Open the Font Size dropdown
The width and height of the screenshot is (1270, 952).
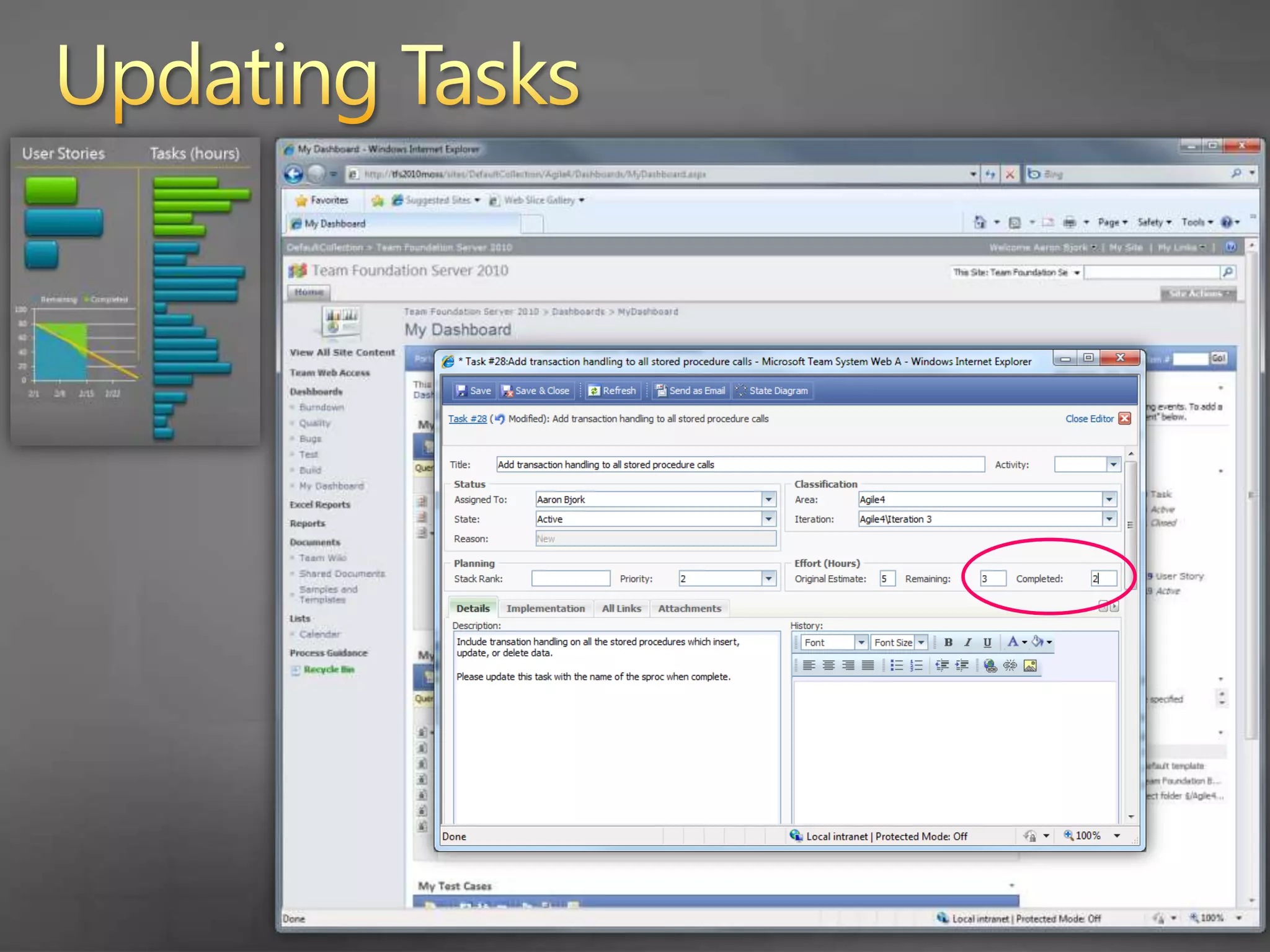click(x=921, y=643)
